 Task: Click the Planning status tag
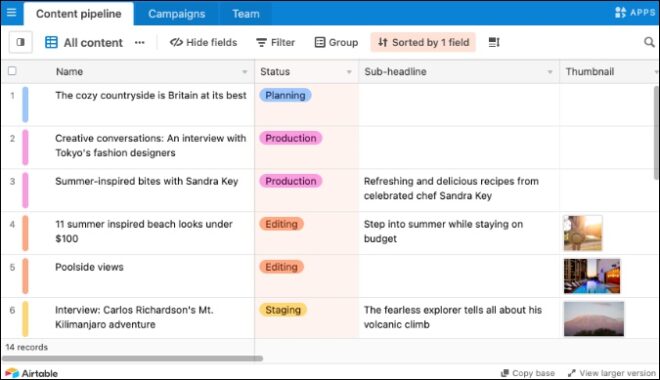tap(285, 95)
